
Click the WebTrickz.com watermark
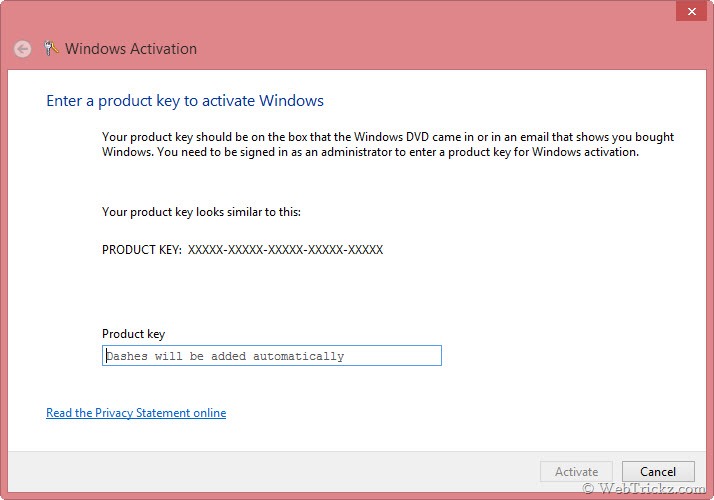coord(644,489)
